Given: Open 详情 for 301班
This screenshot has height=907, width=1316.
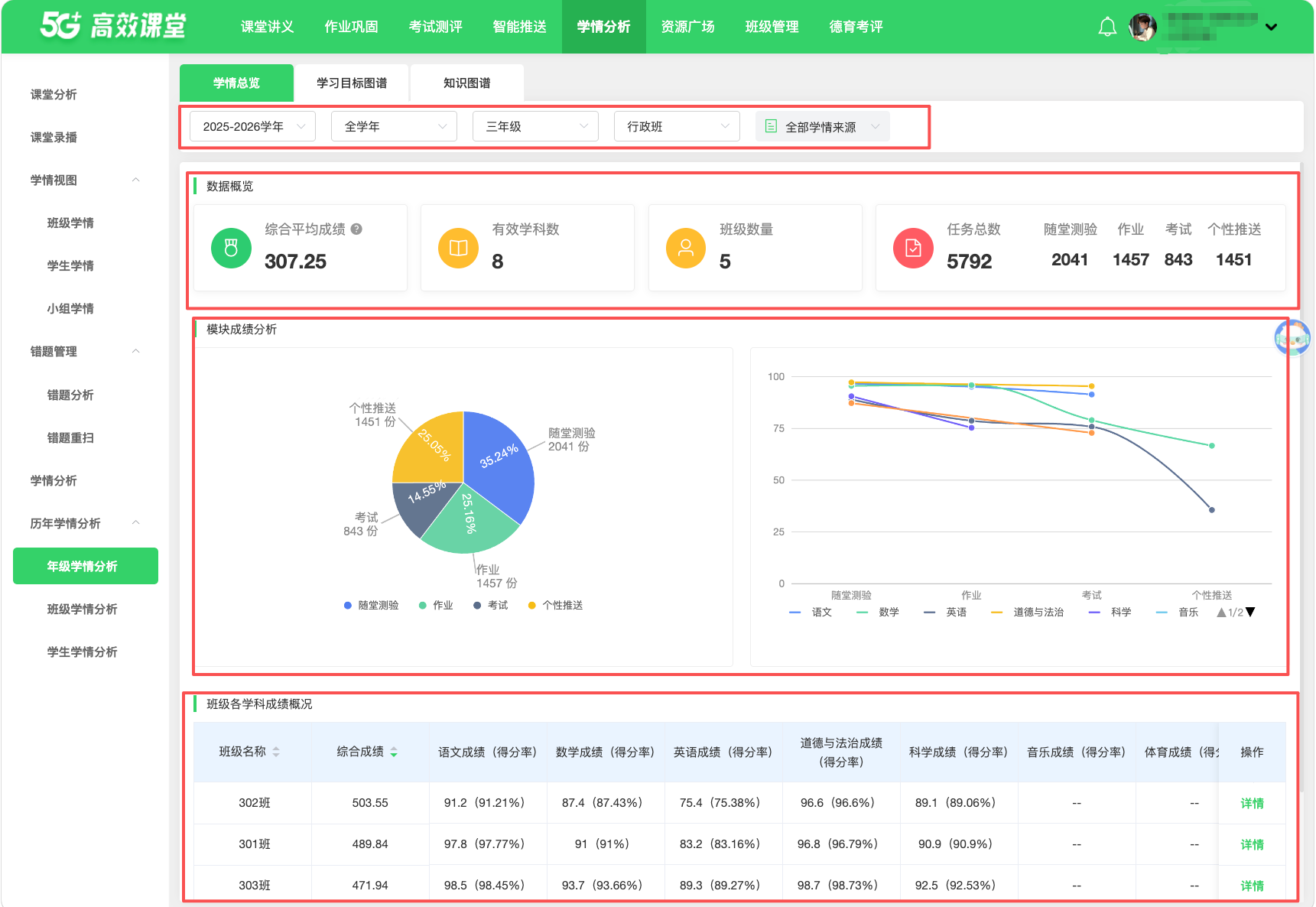Looking at the screenshot, I should tap(1252, 844).
